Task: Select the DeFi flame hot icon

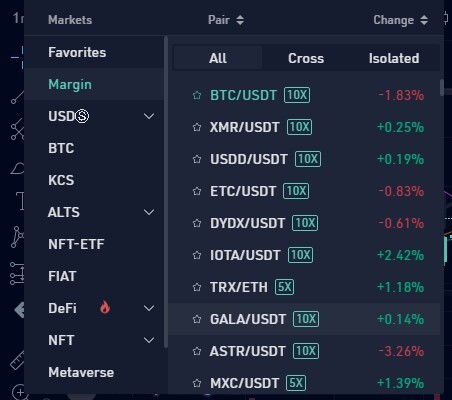Action: pos(105,307)
